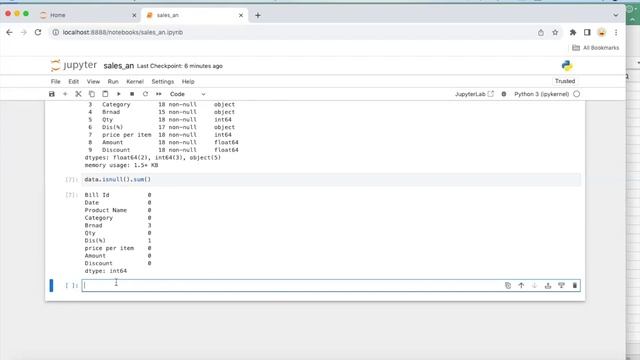The image size is (640, 360).
Task: Open the All Bookmarks folder
Action: tap(596, 48)
